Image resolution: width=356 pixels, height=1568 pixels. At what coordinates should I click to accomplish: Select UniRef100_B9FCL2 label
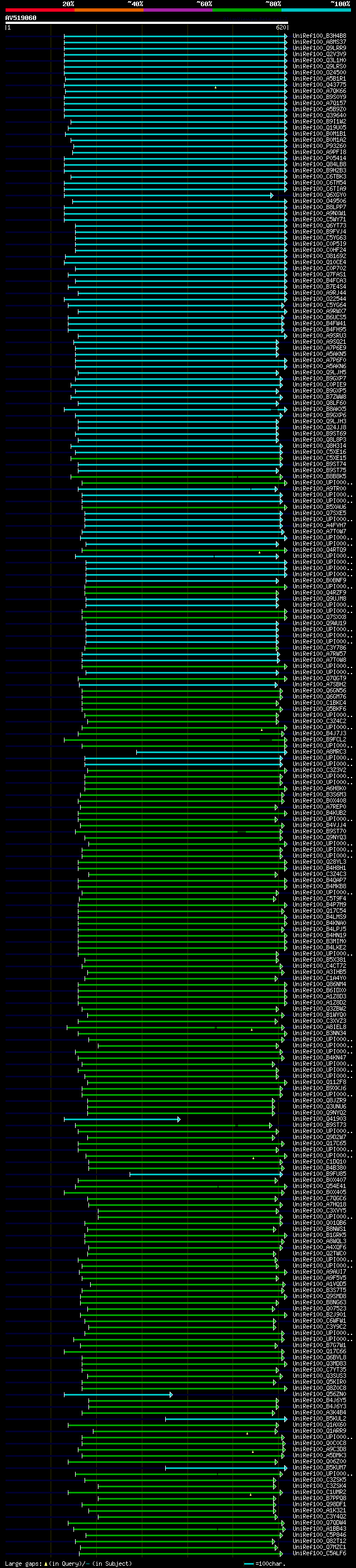[319, 740]
